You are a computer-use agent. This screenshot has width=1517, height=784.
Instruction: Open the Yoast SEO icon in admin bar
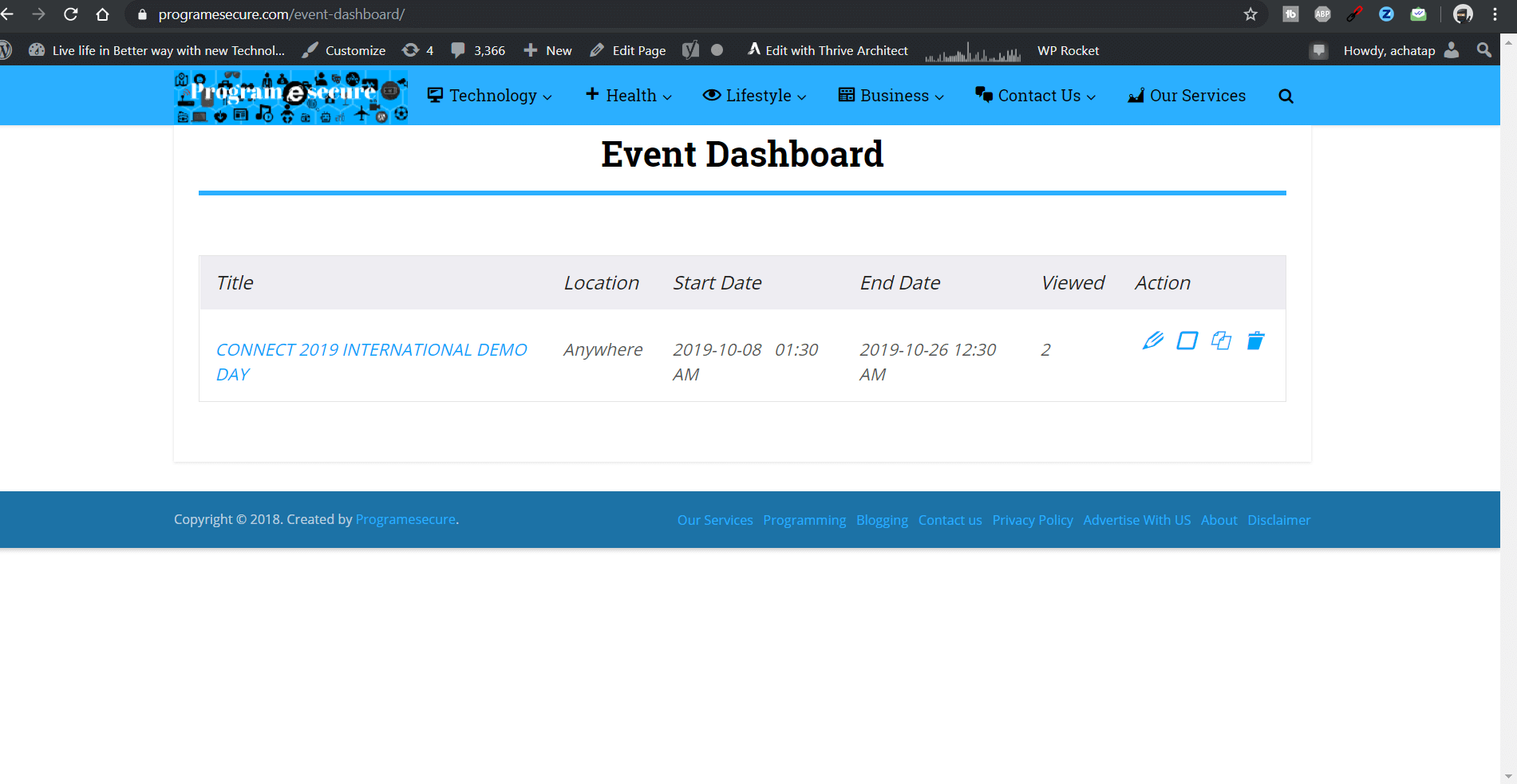[691, 49]
